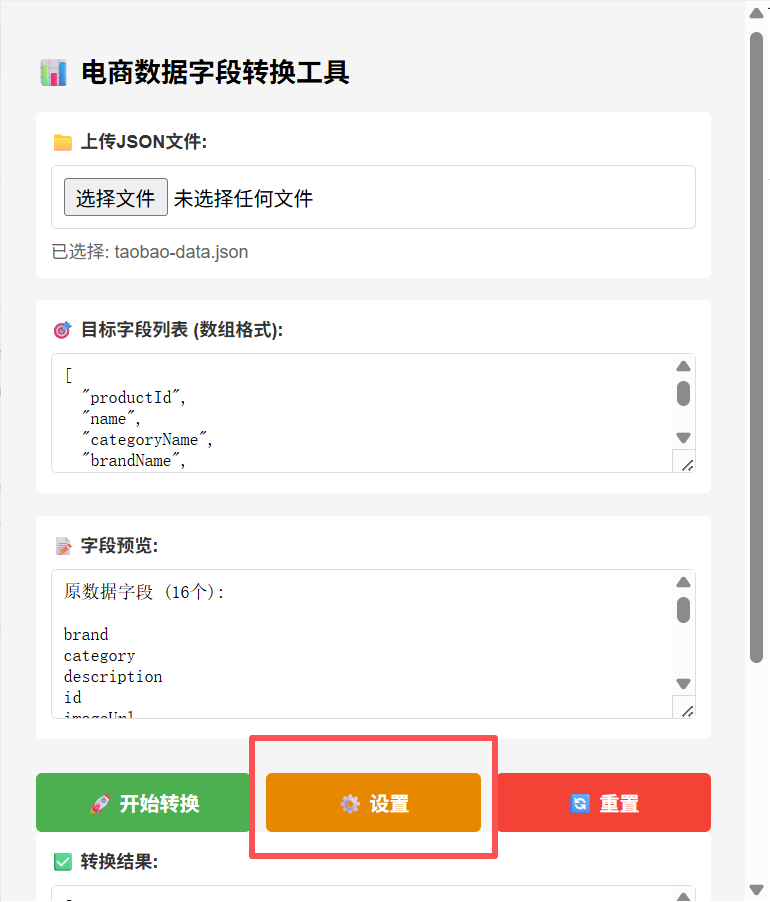Image resolution: width=770 pixels, height=902 pixels.
Task: Click "category" in field preview
Action: click(99, 656)
